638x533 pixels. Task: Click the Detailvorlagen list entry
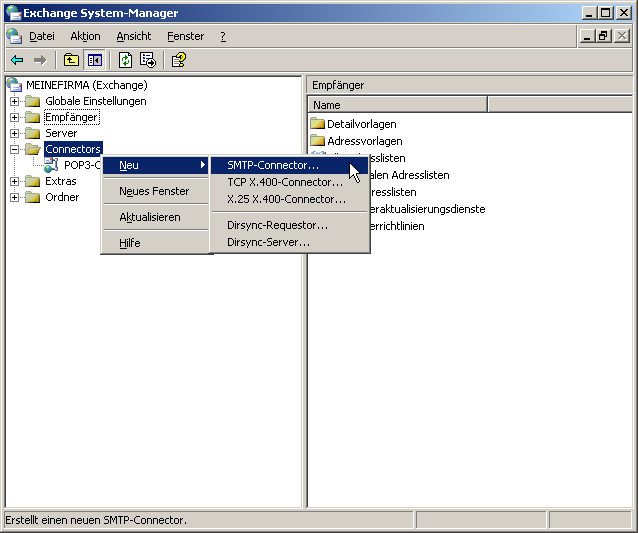361,124
